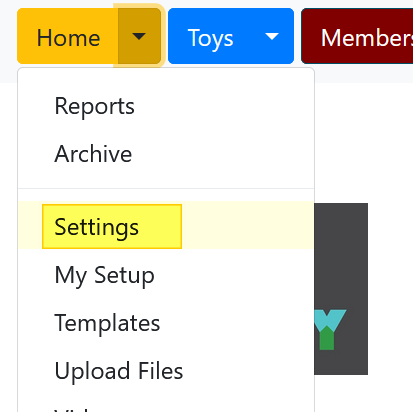Image resolution: width=413 pixels, height=412 pixels.
Task: Click the teal Y-shaped logo graphic
Action: [330, 329]
